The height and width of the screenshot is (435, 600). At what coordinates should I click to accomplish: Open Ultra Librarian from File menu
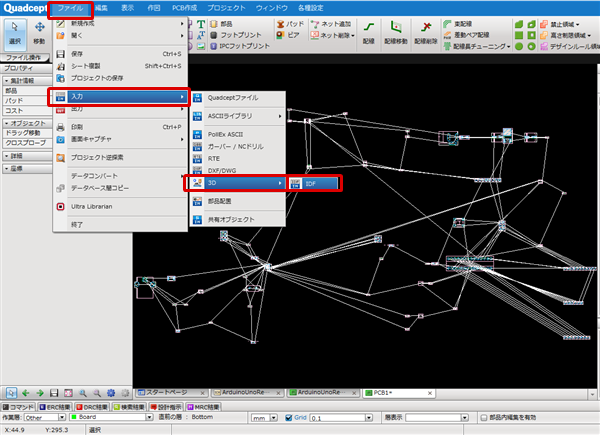120,207
